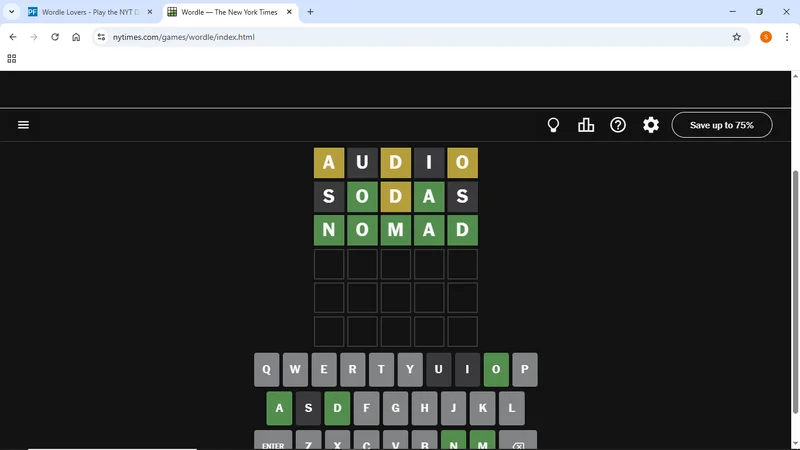Image resolution: width=800 pixels, height=450 pixels.
Task: Open the statistics bar chart icon
Action: 586,125
